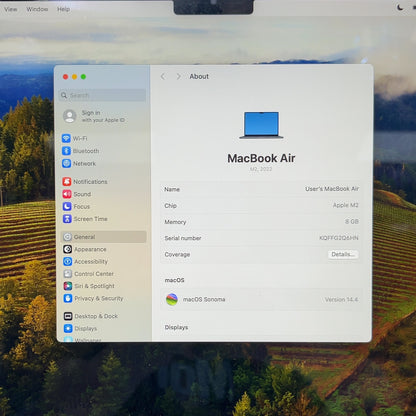
Task: Open the Help menu
Action: point(63,9)
